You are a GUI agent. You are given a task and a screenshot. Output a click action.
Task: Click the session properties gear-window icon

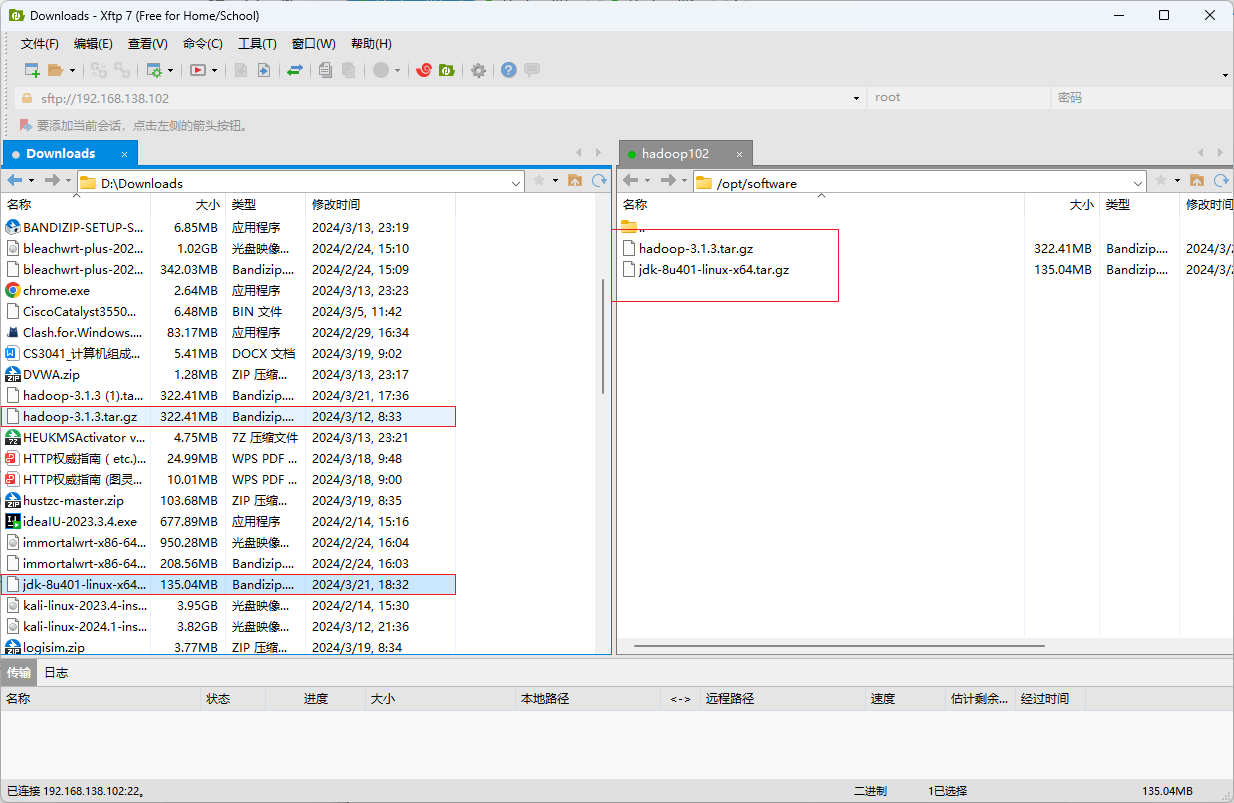click(154, 70)
